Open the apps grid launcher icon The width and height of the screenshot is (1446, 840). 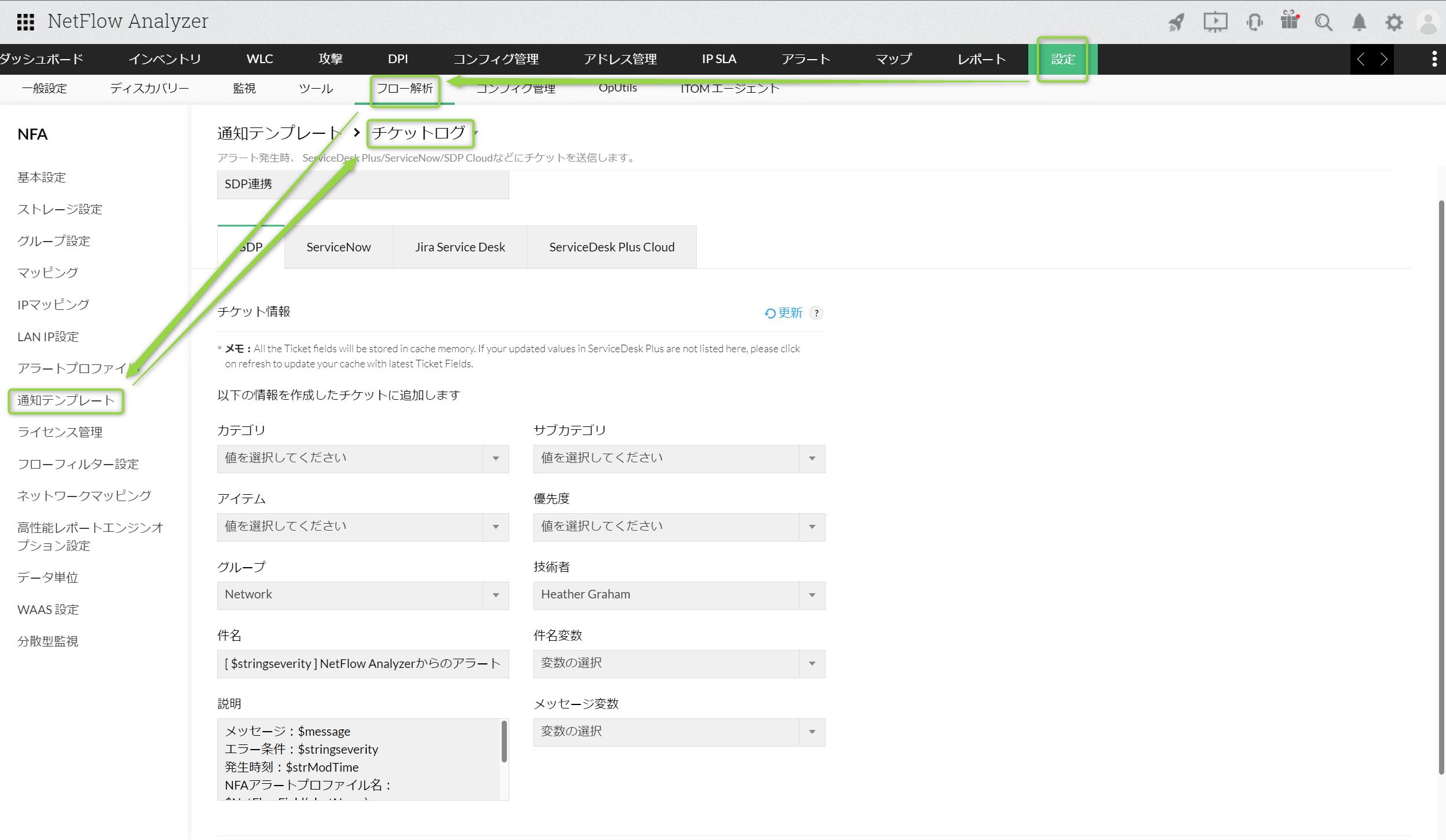coord(25,22)
